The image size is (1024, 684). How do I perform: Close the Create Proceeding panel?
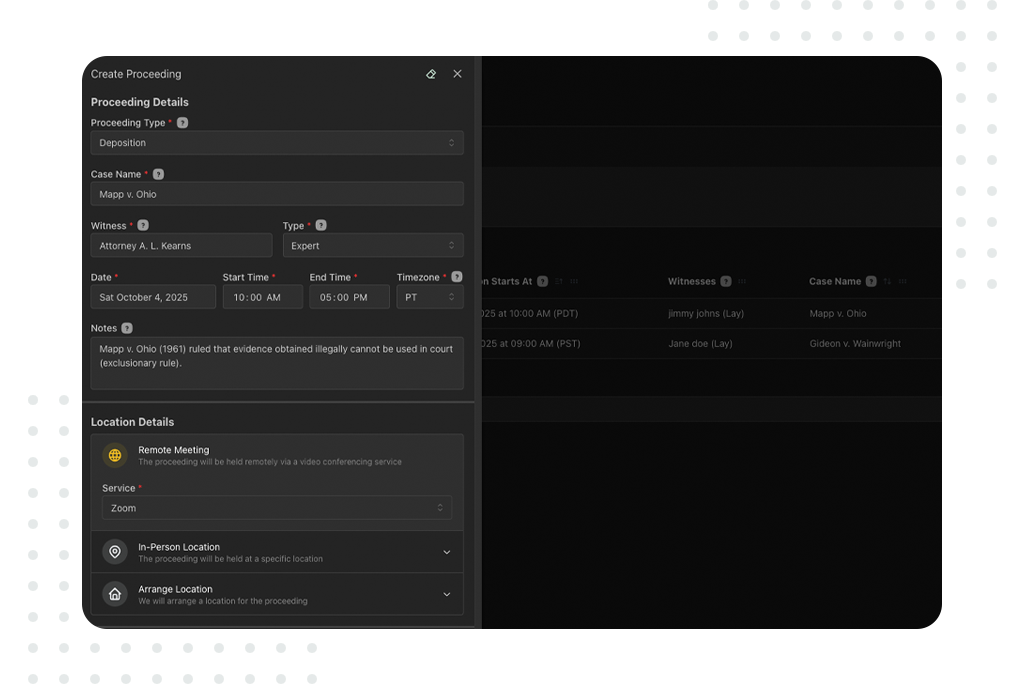pos(457,74)
